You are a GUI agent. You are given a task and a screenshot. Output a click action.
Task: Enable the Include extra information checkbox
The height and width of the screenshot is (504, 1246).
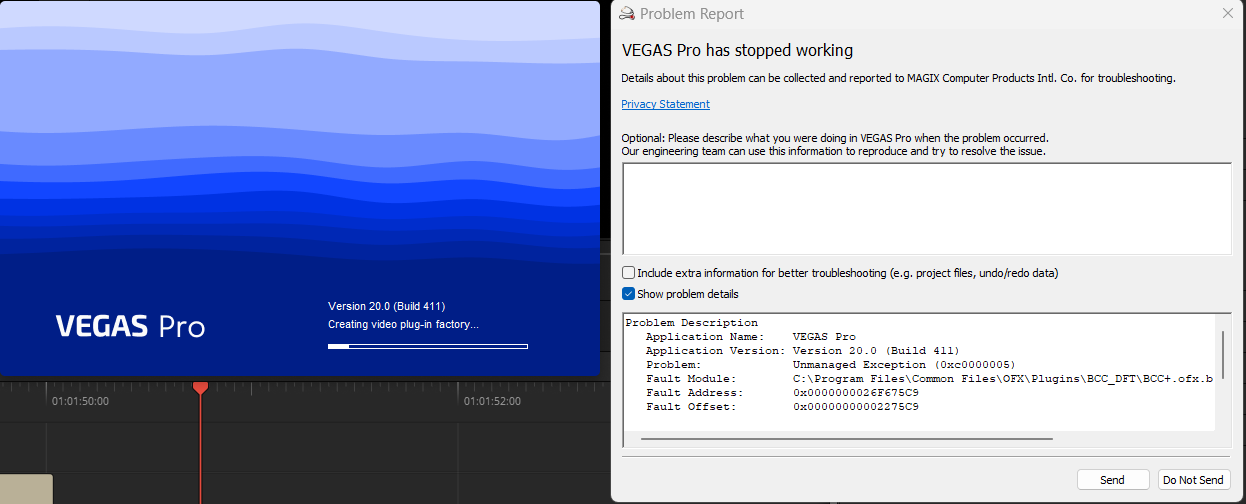pos(629,273)
